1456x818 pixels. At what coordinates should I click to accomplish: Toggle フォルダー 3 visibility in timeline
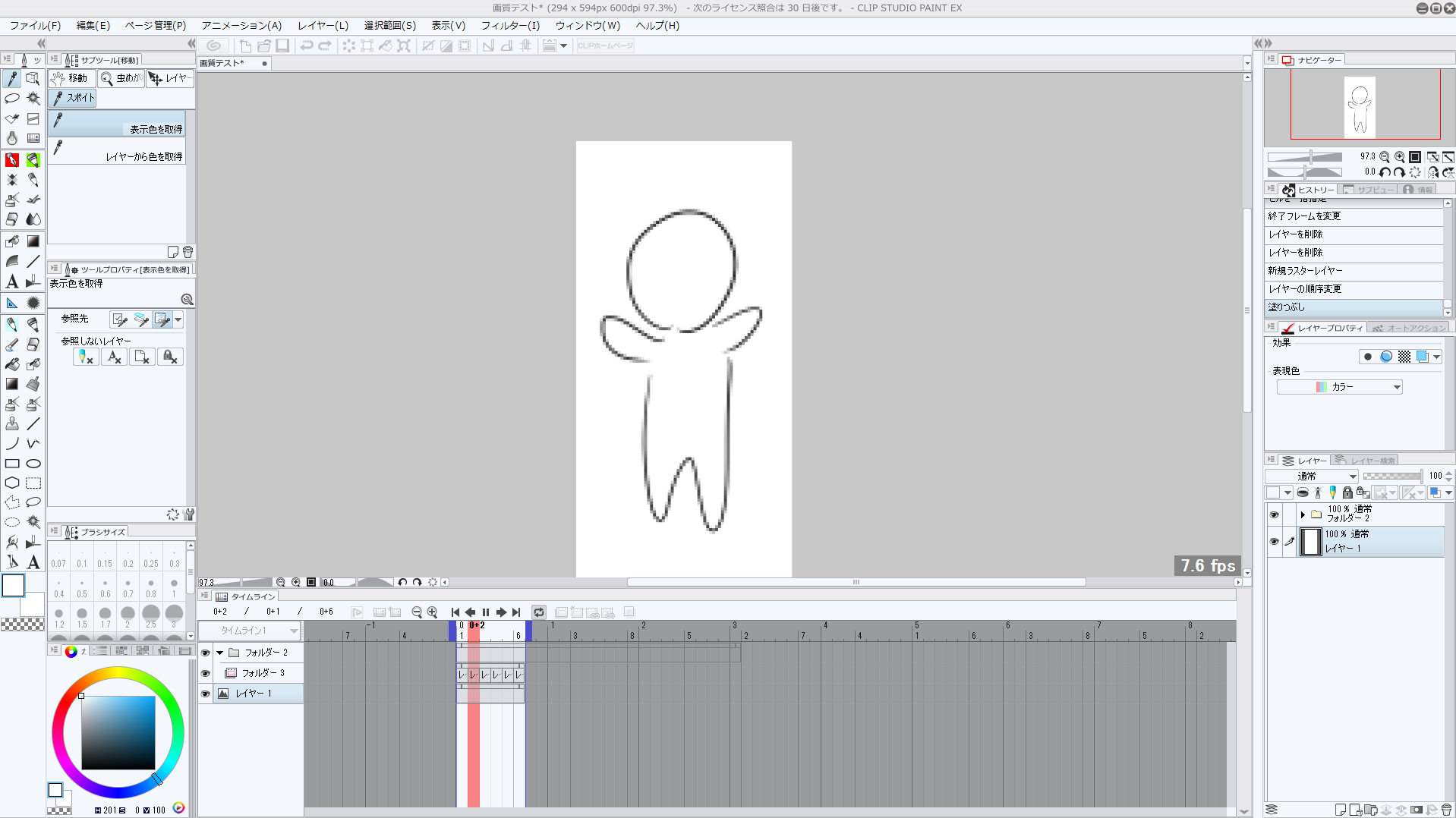205,673
